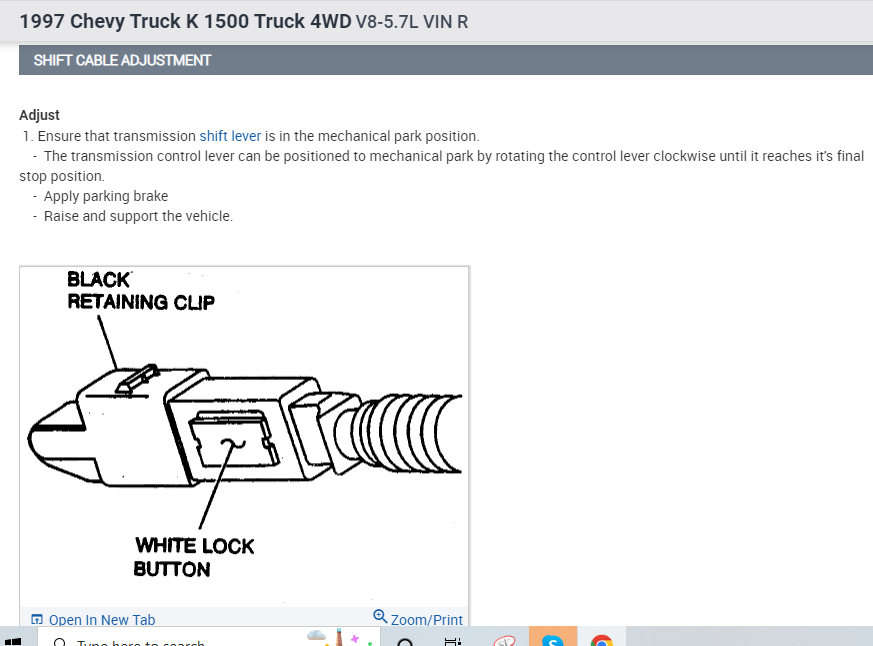Launch Google Chrome from the taskbar

602,640
